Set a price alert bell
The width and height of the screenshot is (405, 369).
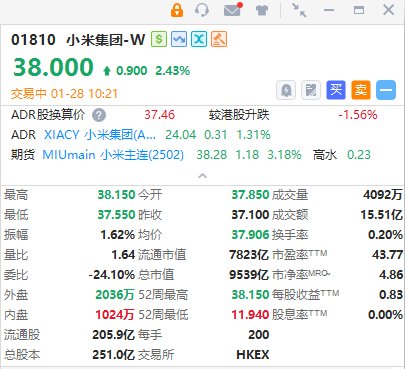pos(286,90)
